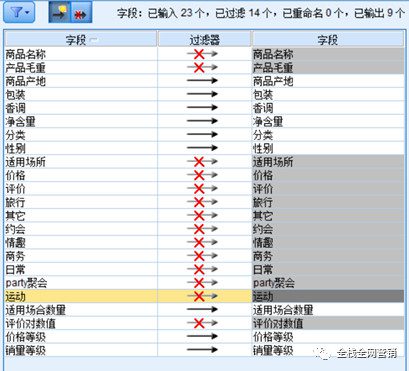Viewport: 409px width, 371px height.
Task: Select input field 销量等级 in left column
Action: coord(80,350)
